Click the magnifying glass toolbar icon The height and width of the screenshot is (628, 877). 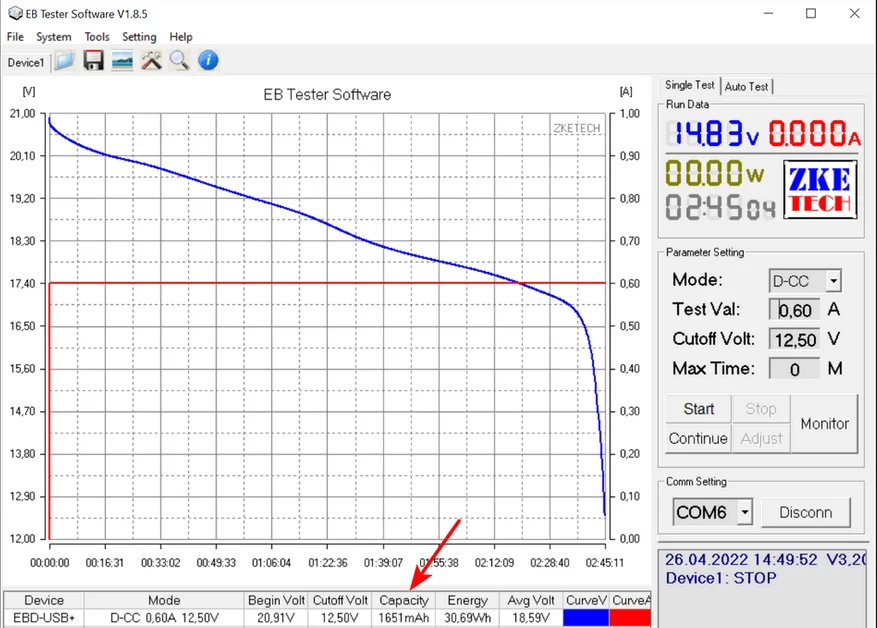pos(180,60)
